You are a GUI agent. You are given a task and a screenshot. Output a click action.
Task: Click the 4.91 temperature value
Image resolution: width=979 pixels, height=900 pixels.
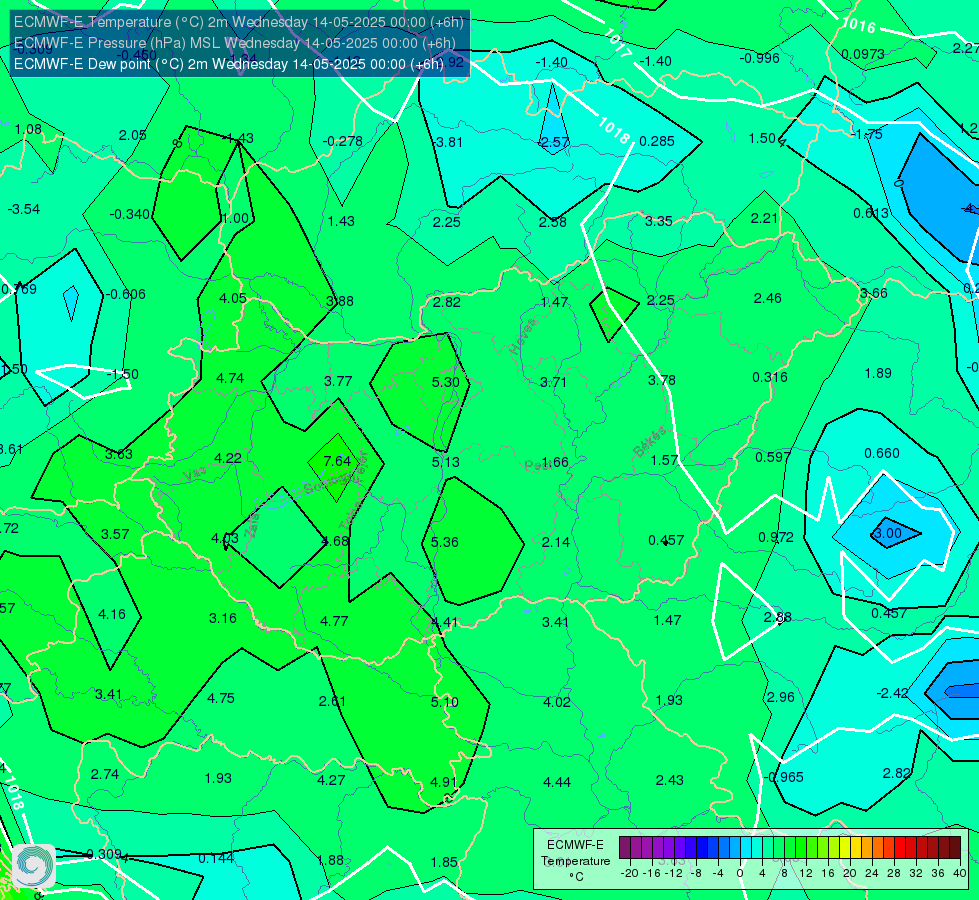point(444,782)
